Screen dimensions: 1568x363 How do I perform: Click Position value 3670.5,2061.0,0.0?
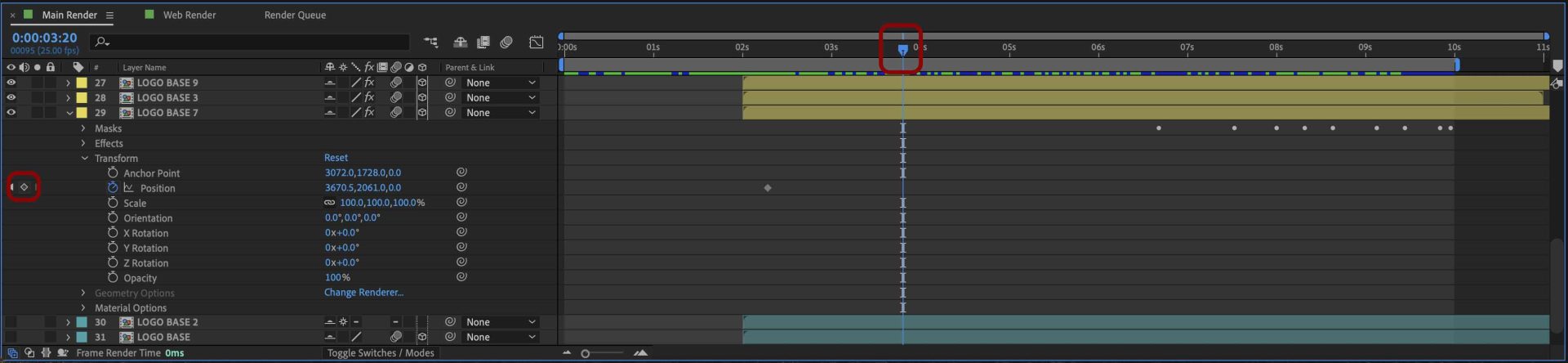pyautogui.click(x=363, y=187)
